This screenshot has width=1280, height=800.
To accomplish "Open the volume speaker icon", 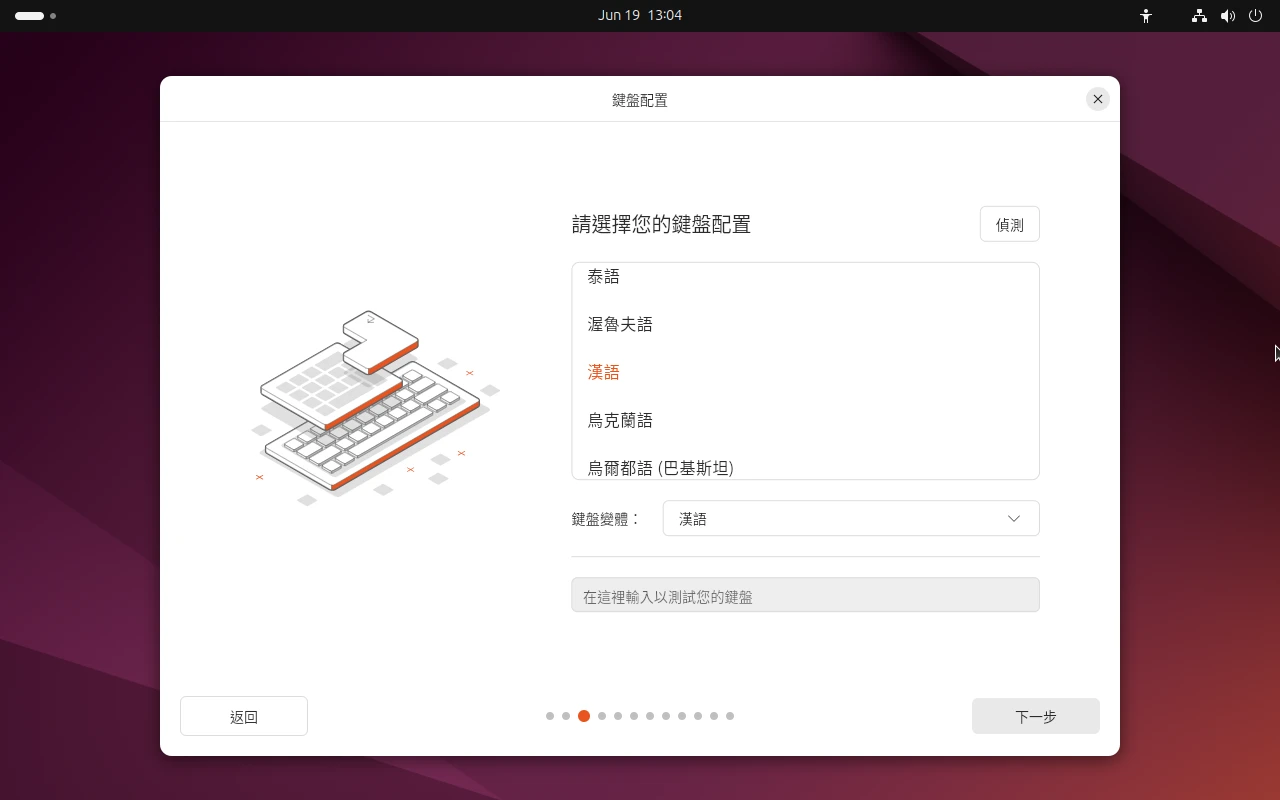I will 1228,16.
